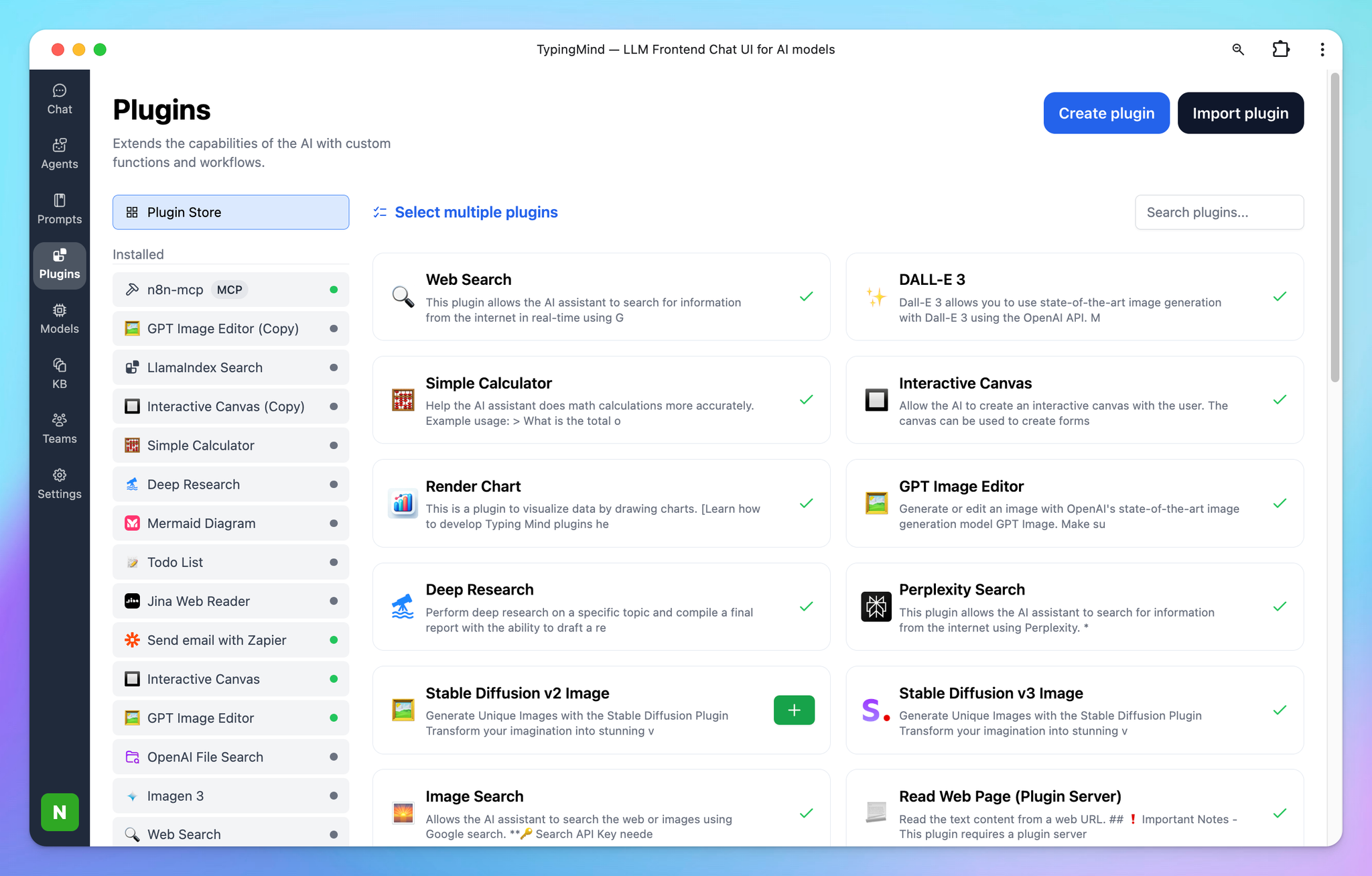Open Settings from the sidebar

(60, 483)
